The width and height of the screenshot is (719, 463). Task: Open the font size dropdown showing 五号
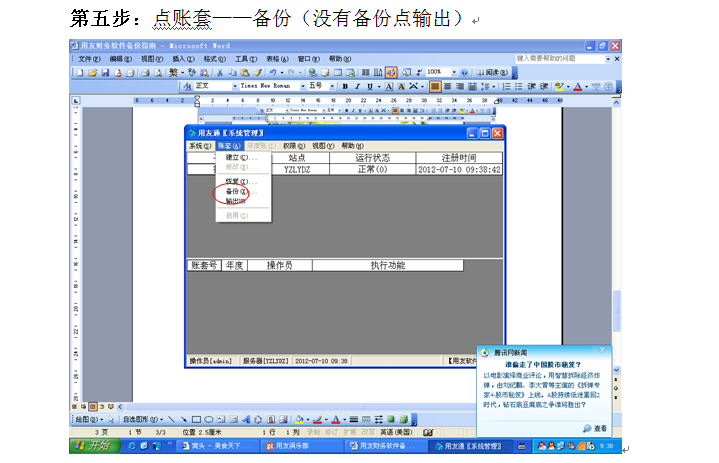(332, 86)
